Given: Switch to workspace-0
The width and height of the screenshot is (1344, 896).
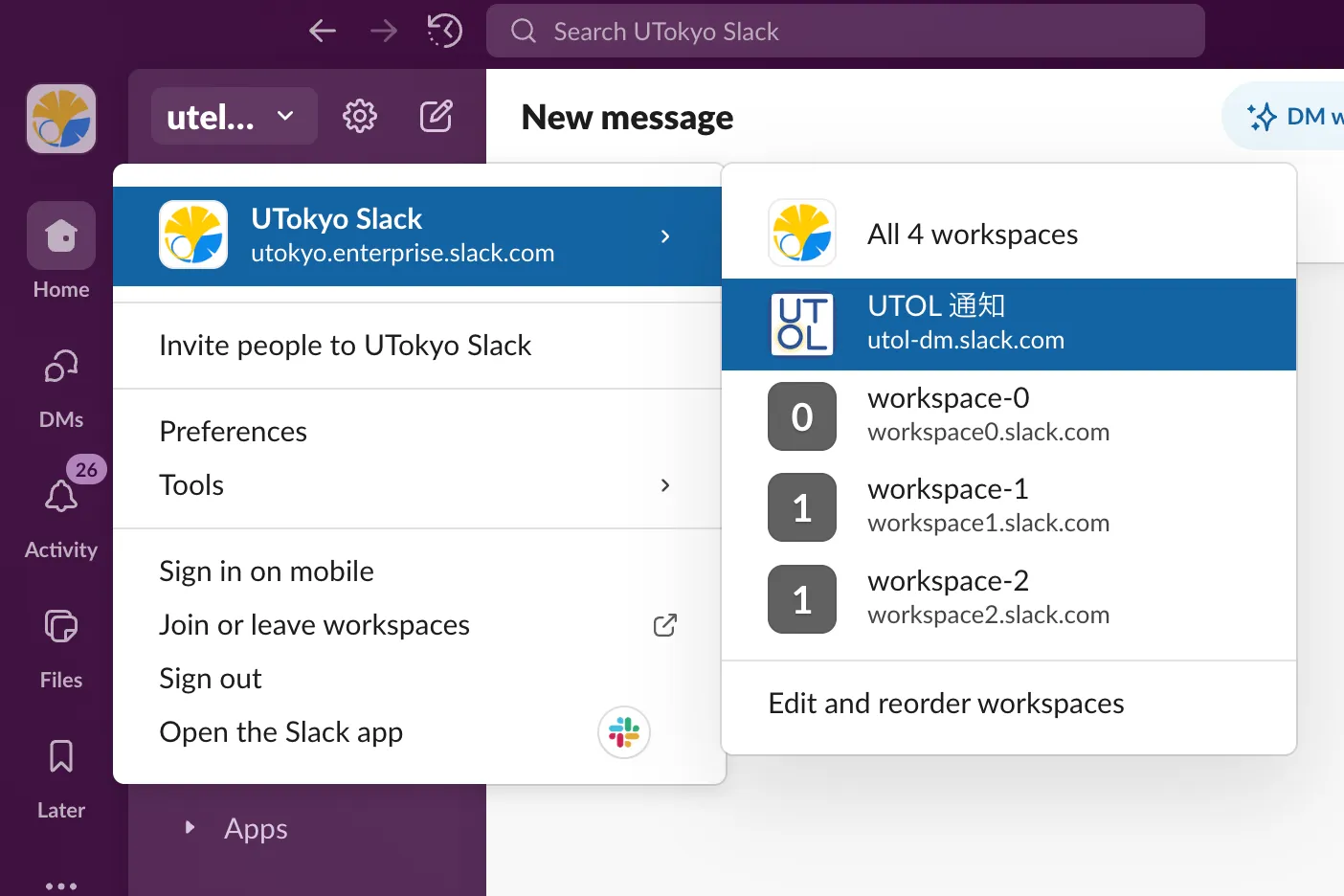Looking at the screenshot, I should [1008, 415].
